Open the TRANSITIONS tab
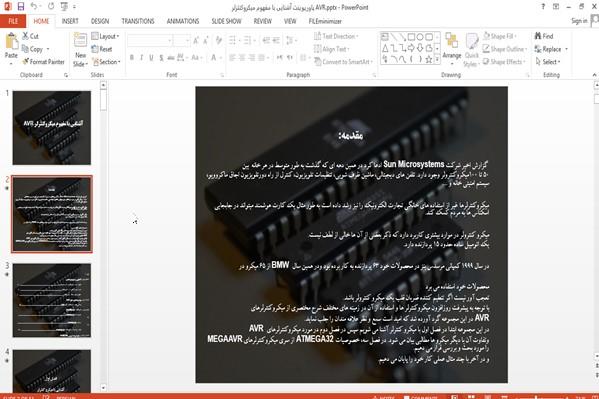The width and height of the screenshot is (599, 399). tap(138, 21)
